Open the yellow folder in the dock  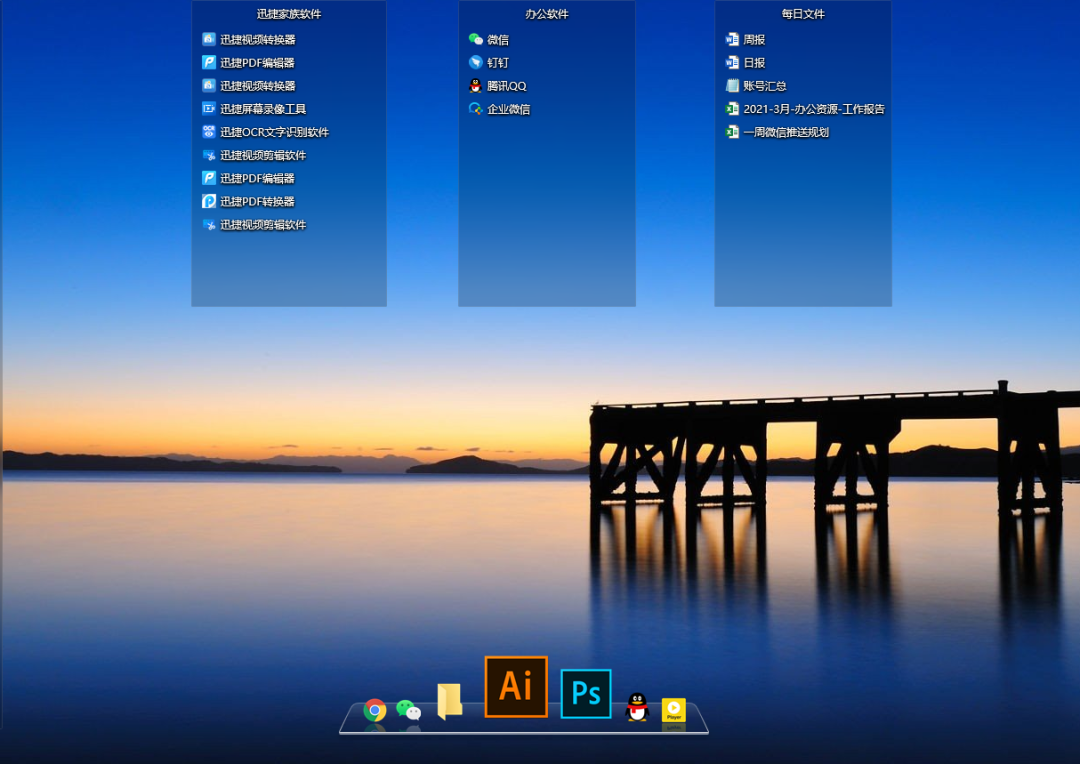pos(450,701)
